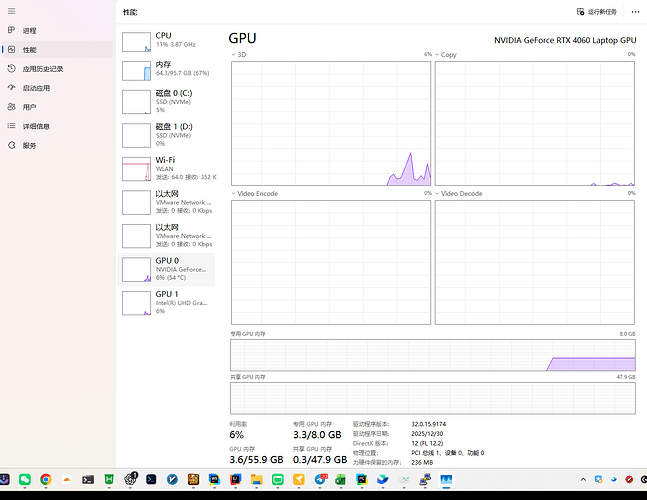Open WeChat from the taskbar
Viewport: 647px width, 500px height.
click(25, 479)
